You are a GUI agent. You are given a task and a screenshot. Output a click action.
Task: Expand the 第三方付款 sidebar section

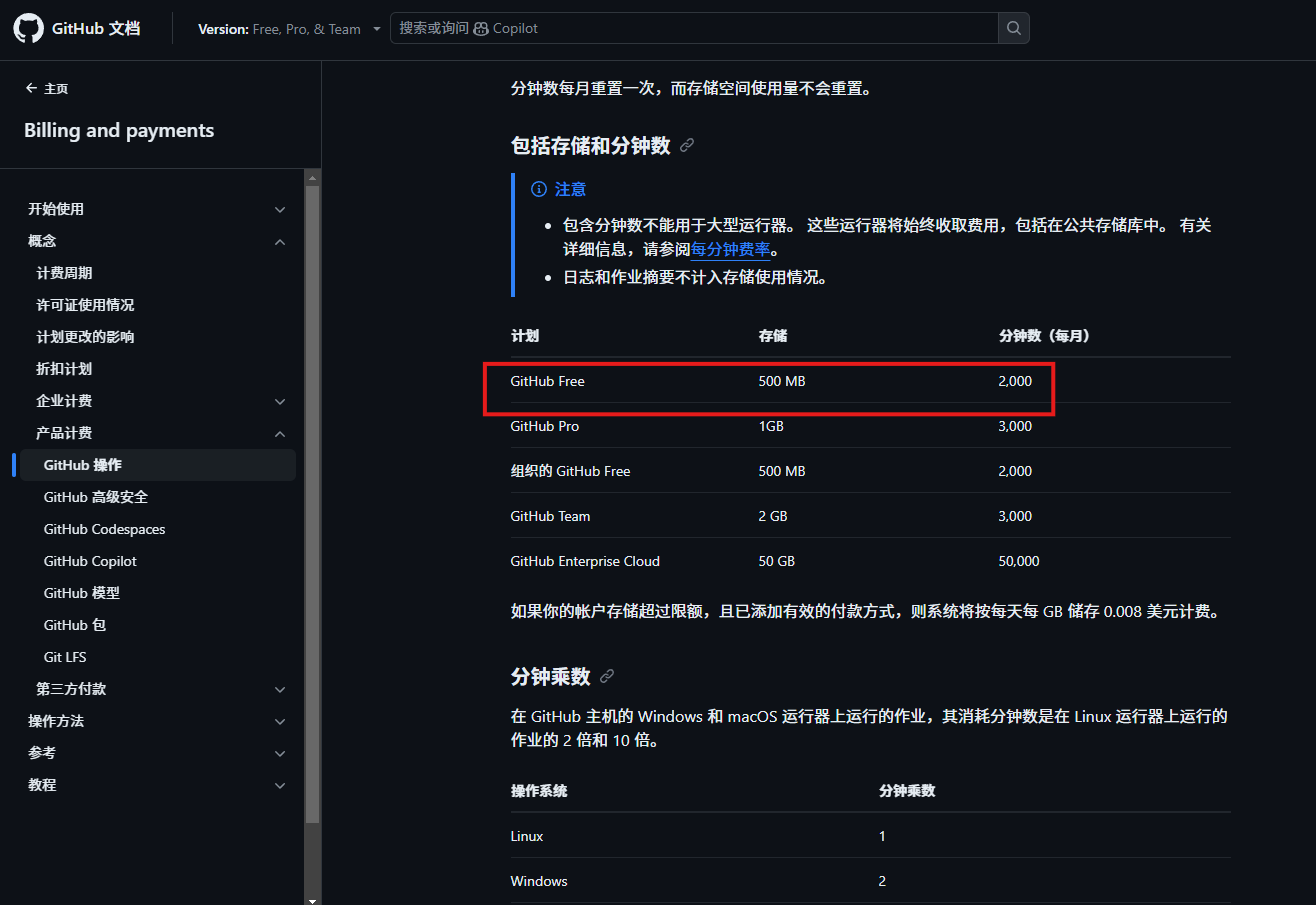coord(280,689)
